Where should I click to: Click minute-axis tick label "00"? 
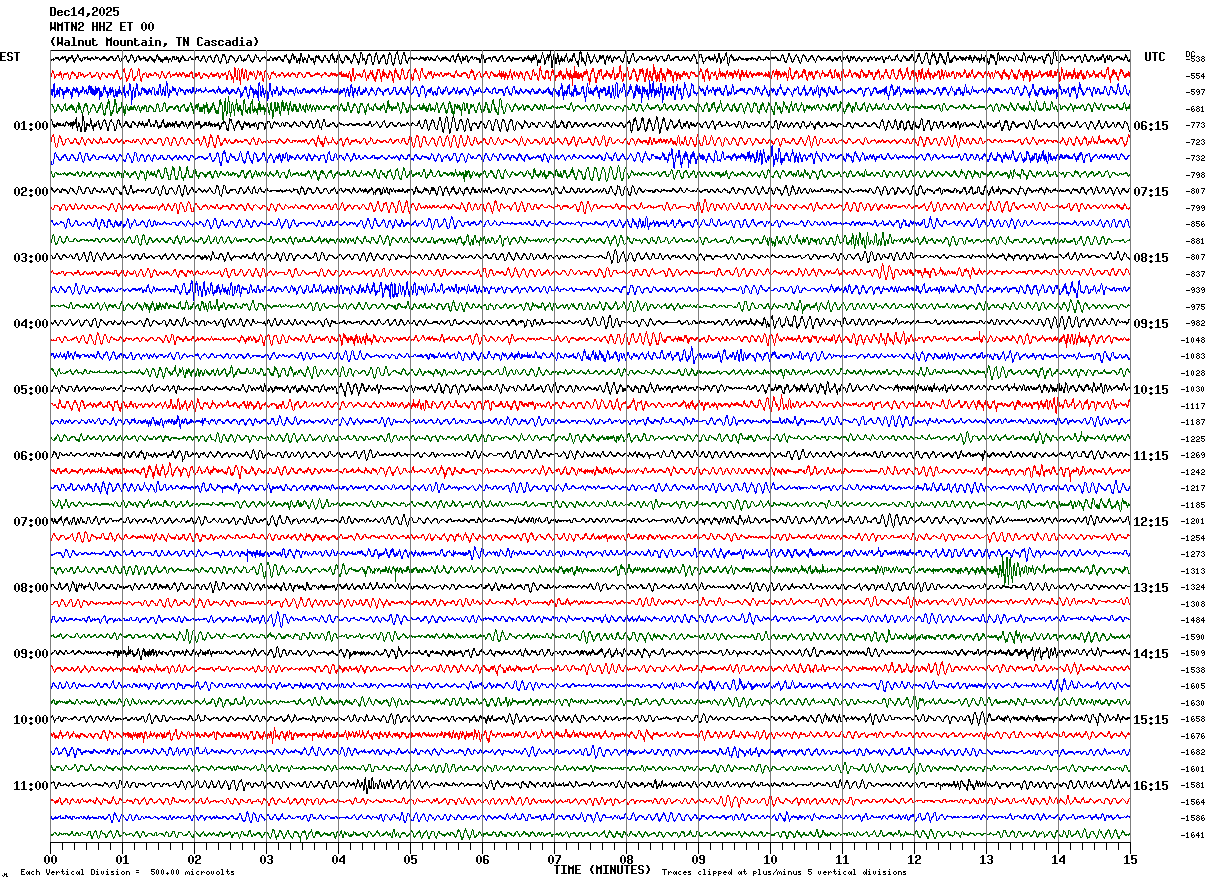coord(50,859)
